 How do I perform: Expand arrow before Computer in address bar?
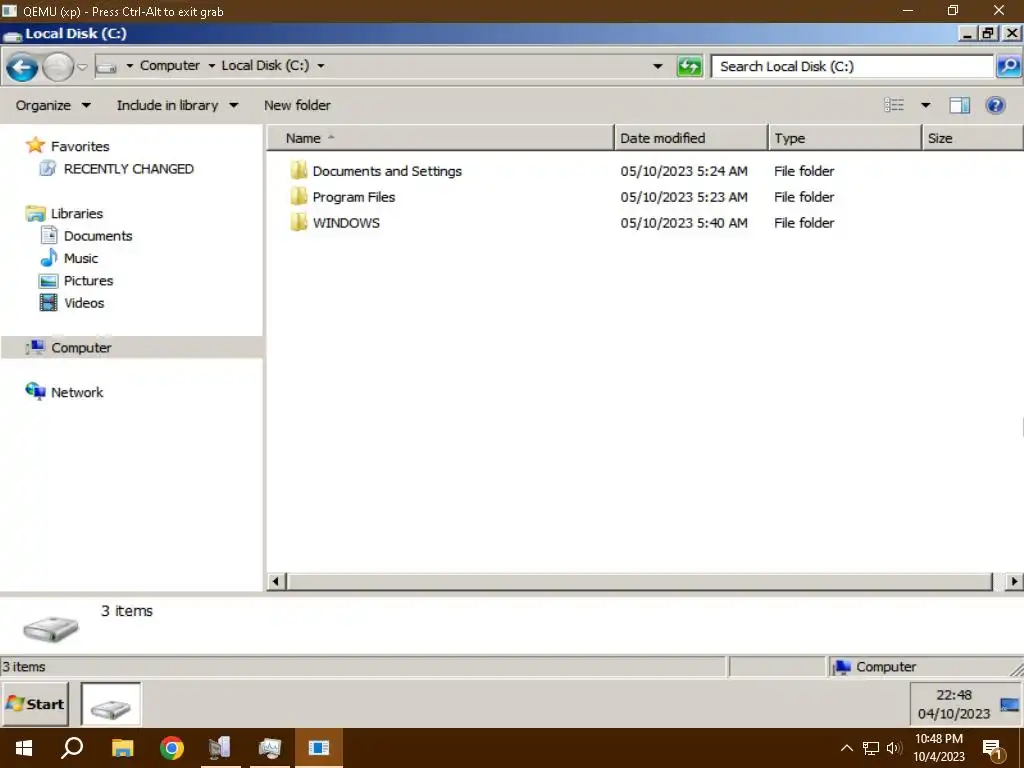point(129,66)
